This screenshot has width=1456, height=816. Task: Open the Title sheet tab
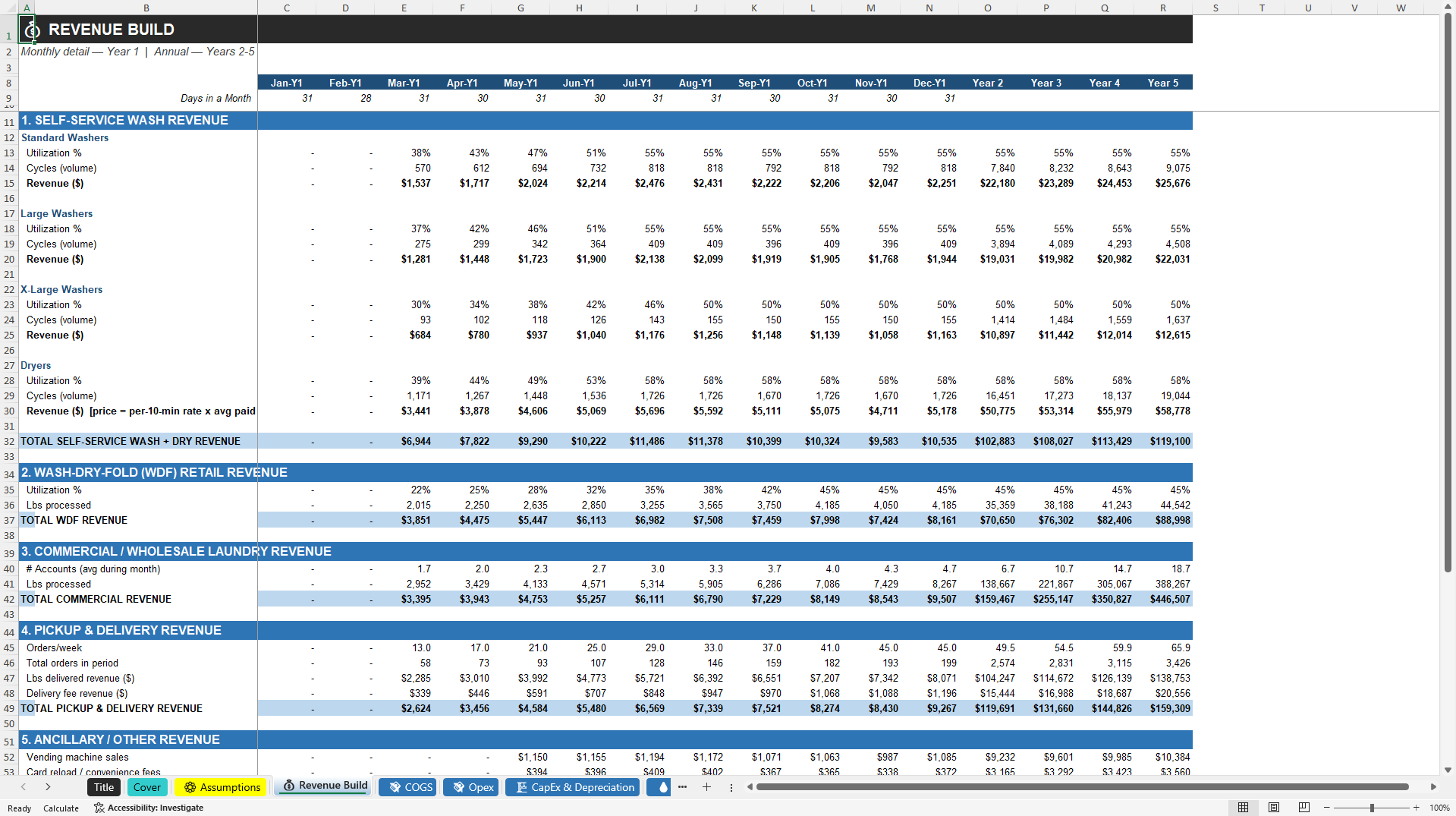coord(104,787)
